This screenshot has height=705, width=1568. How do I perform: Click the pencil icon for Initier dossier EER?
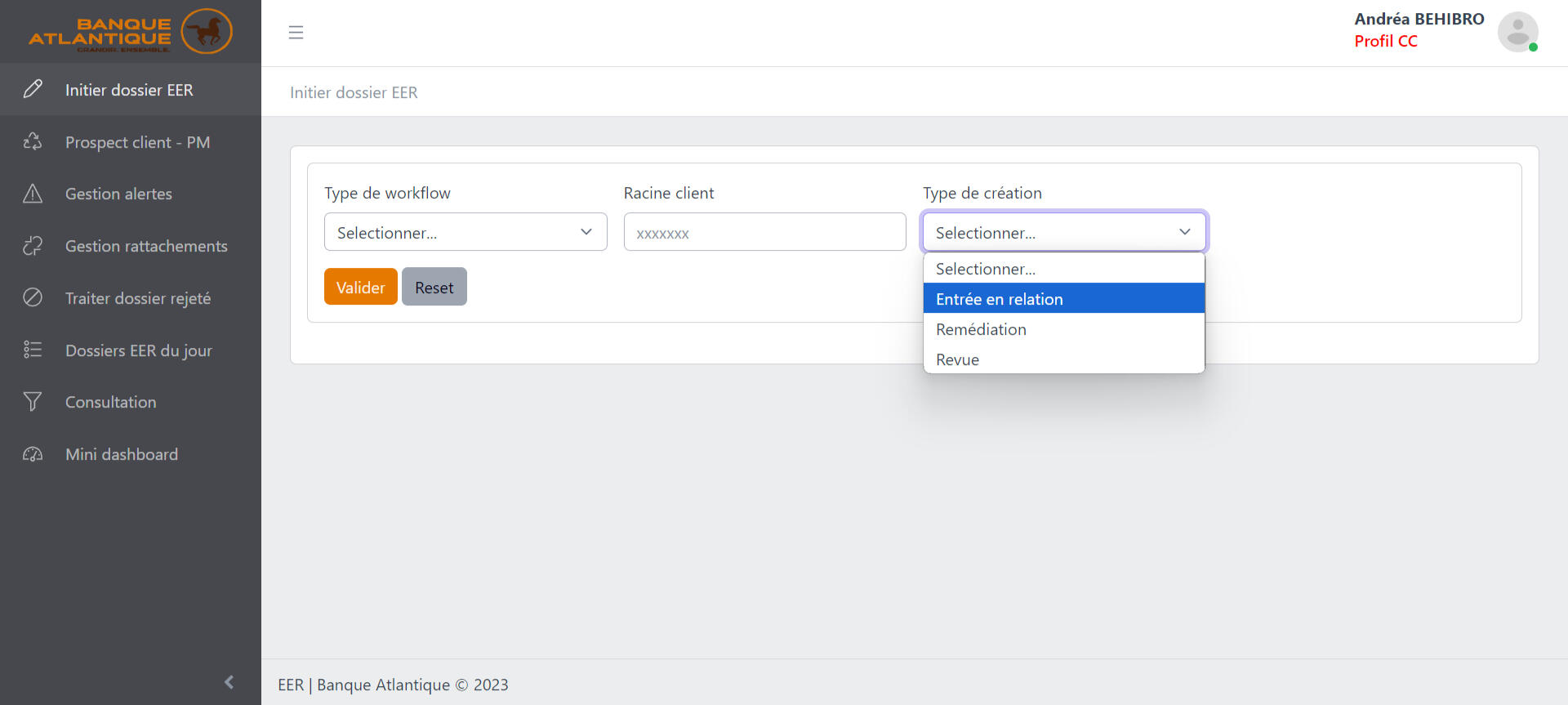coord(33,90)
